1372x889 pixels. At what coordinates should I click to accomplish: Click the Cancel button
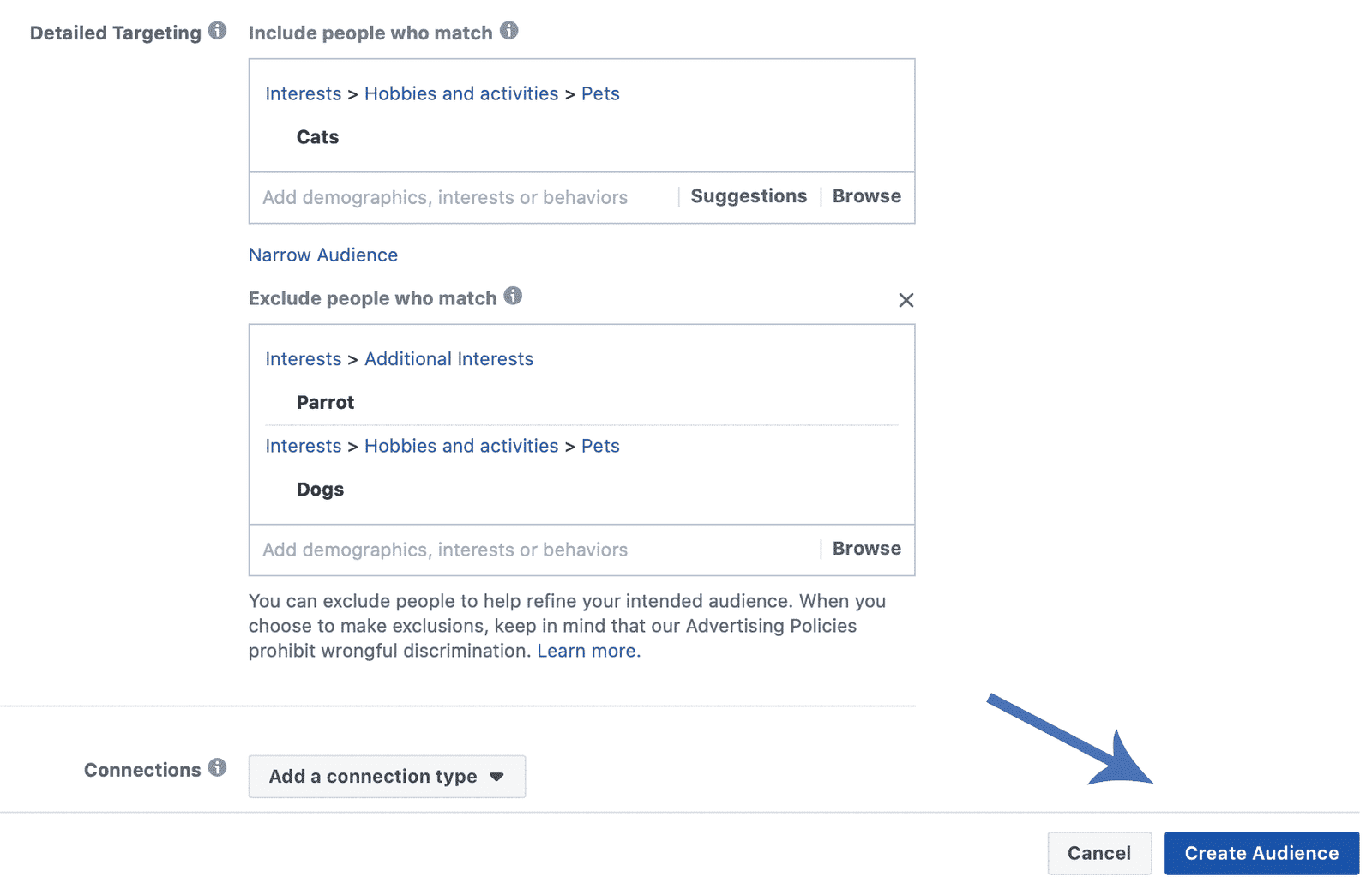[x=1099, y=854]
